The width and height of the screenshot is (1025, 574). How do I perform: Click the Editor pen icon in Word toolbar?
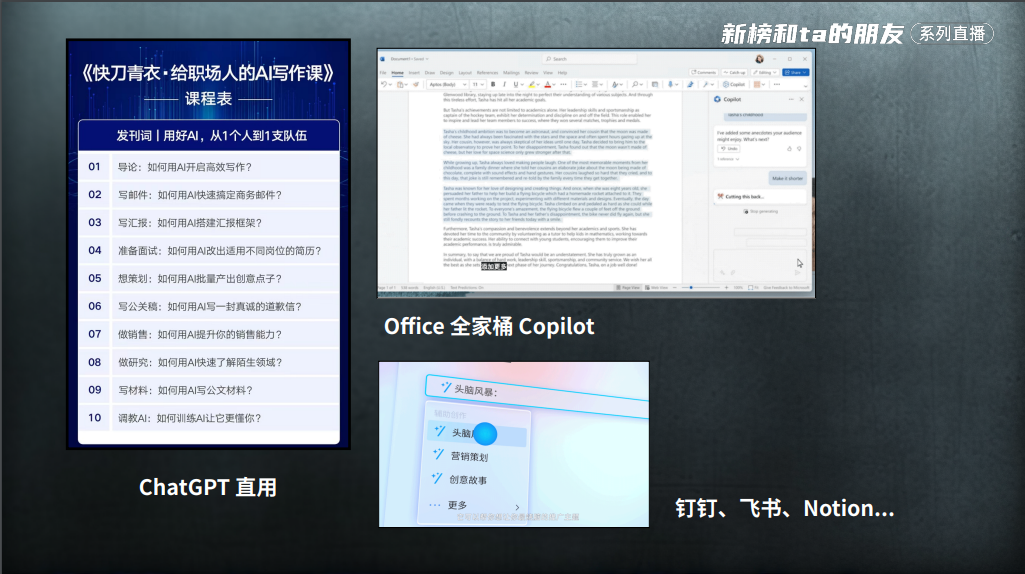coord(690,84)
